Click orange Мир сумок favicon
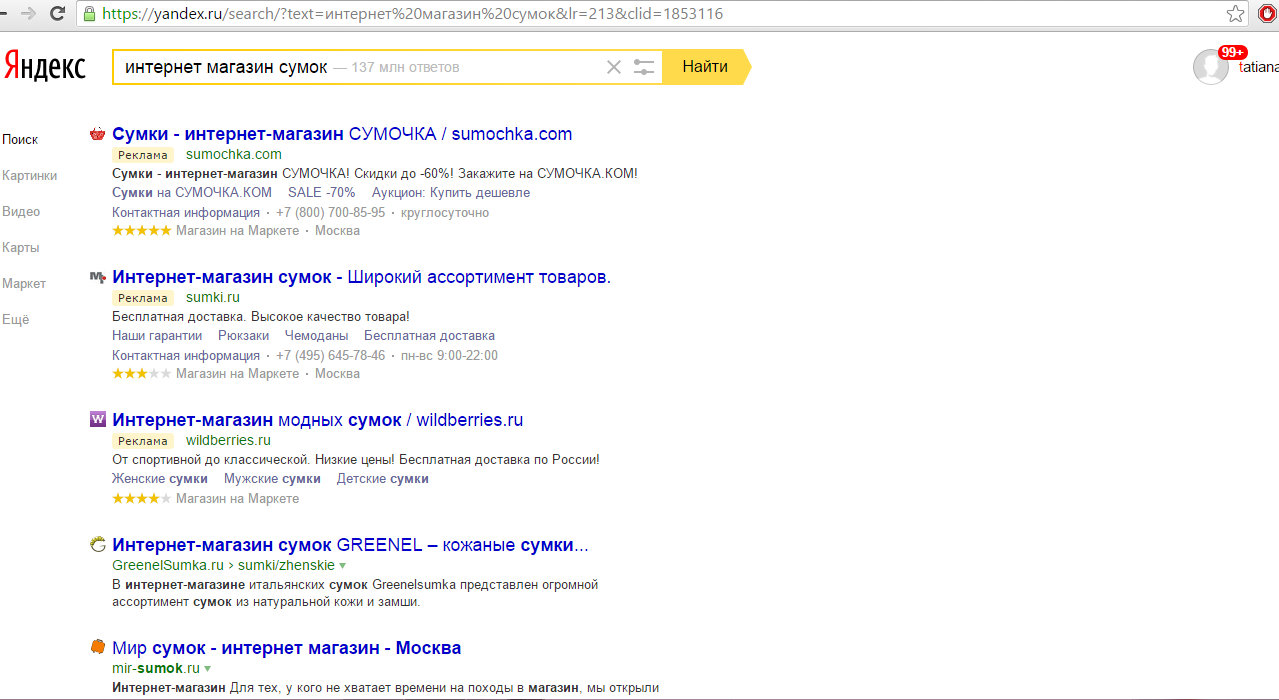This screenshot has height=700, width=1279. tap(97, 646)
